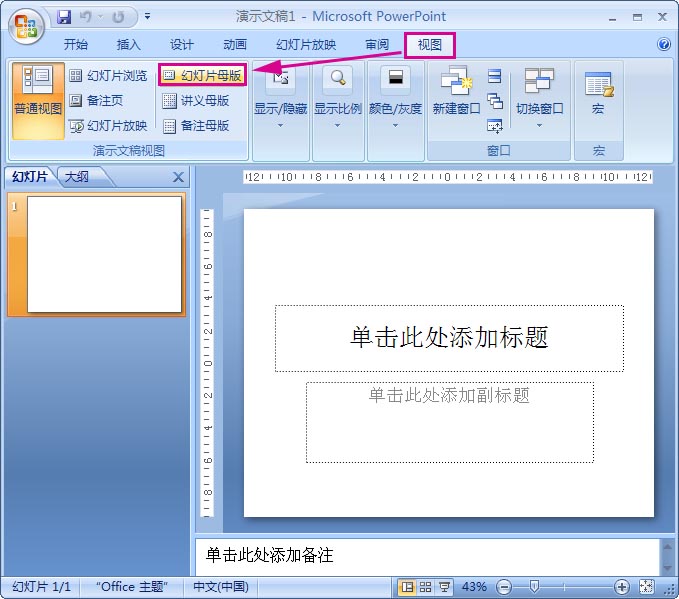Click the zoom out minus button
The width and height of the screenshot is (679, 599).
coord(504,587)
